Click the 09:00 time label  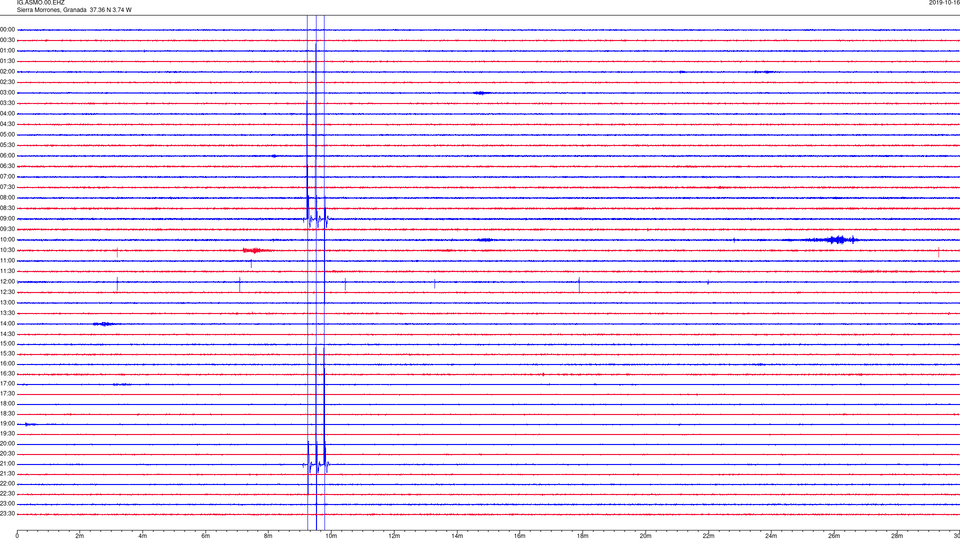pos(7,219)
